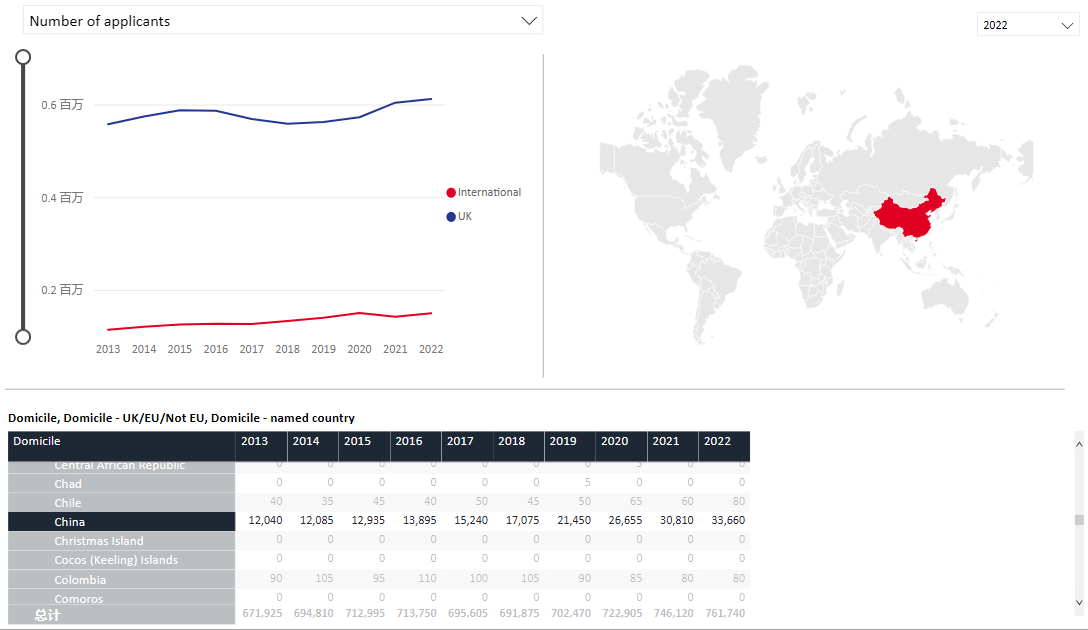The height and width of the screenshot is (630, 1088).
Task: Open the Number of applicants dropdown
Action: (x=282, y=21)
